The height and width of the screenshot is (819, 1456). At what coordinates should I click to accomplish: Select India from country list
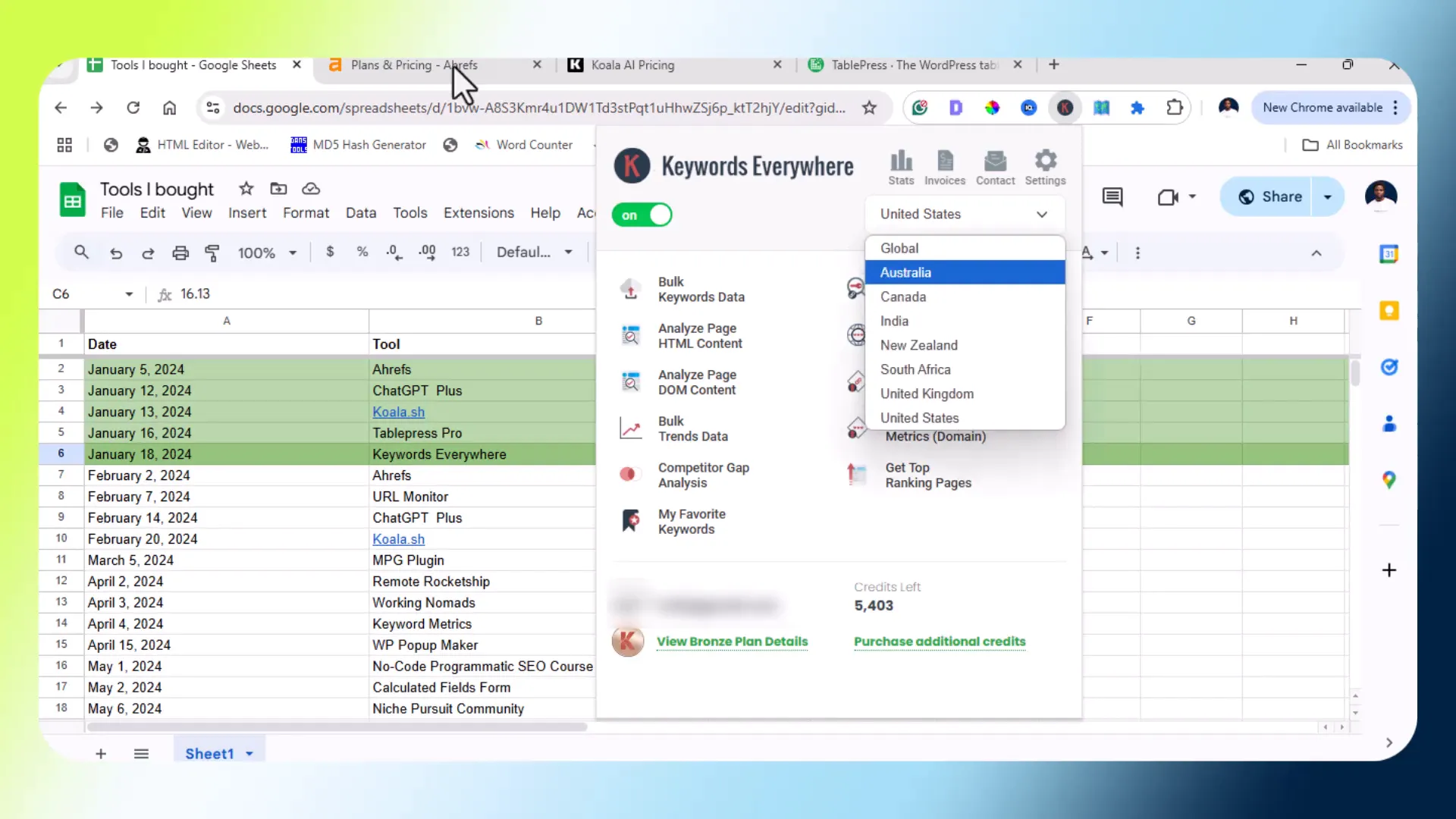(965, 321)
